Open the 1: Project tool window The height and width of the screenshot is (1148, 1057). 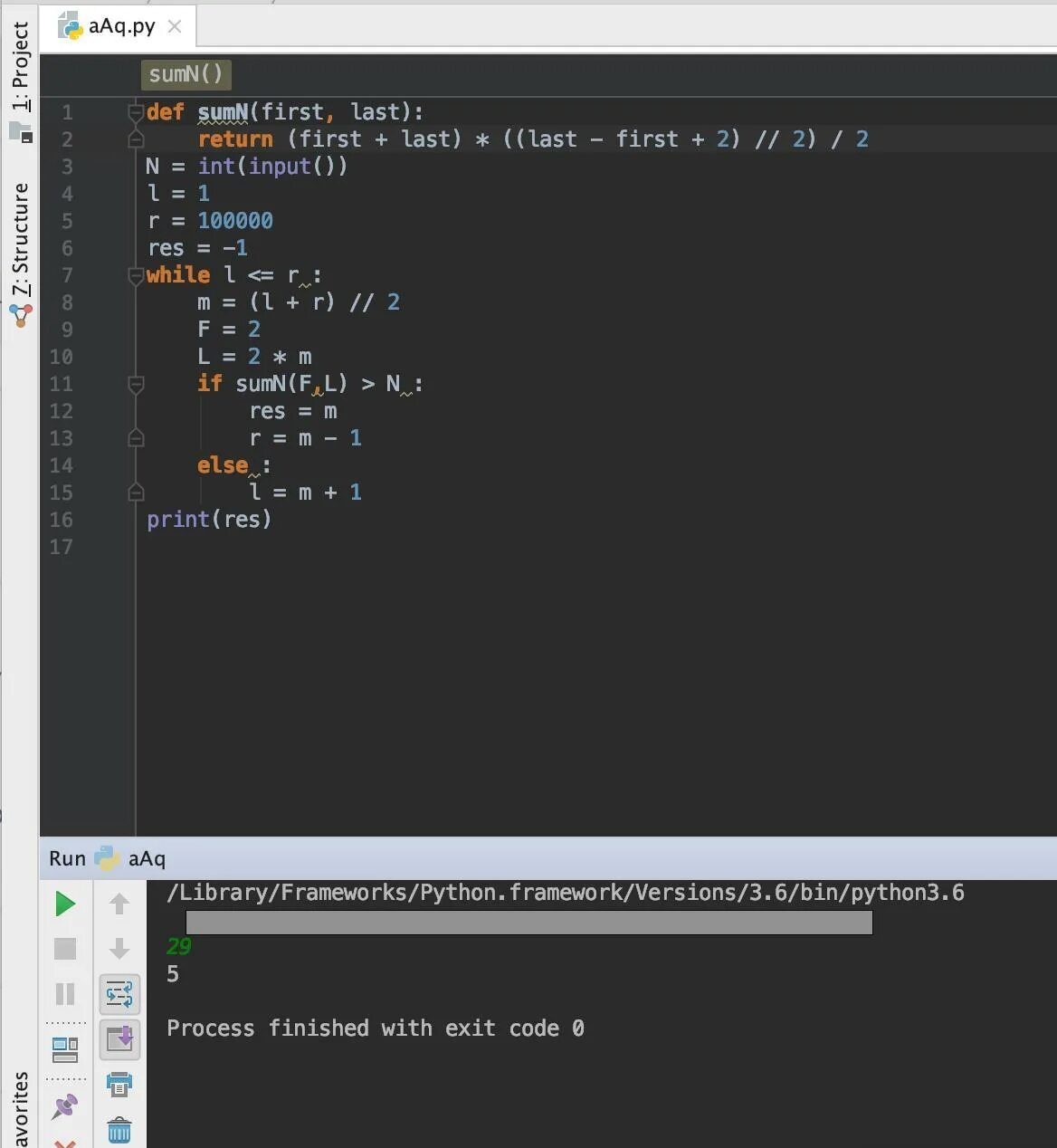(x=20, y=68)
